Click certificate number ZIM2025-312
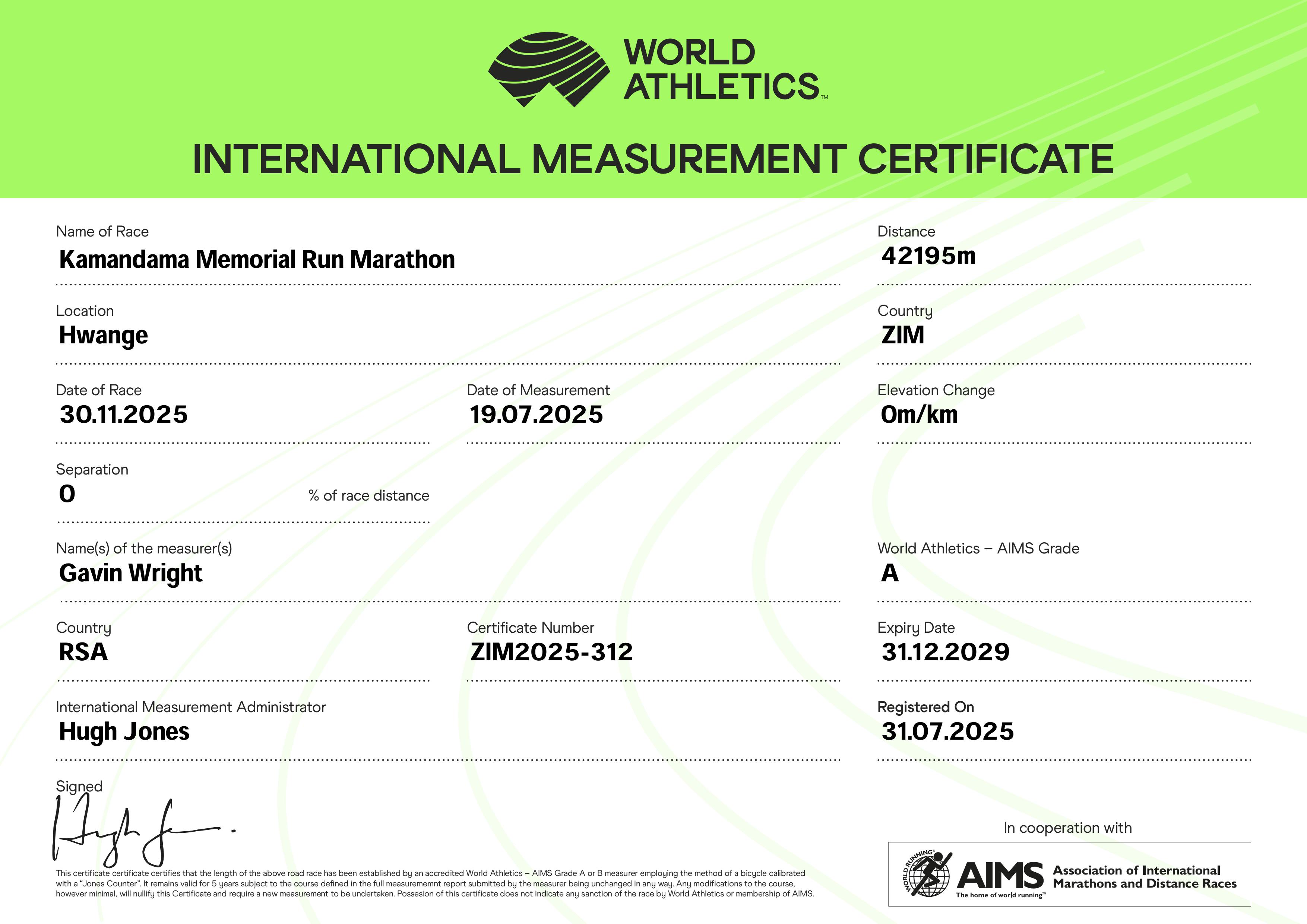 551,652
